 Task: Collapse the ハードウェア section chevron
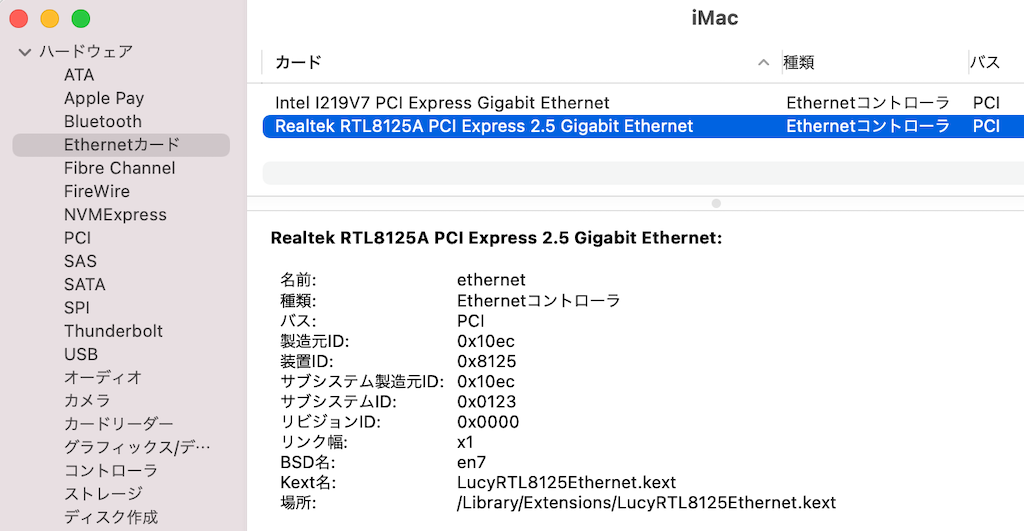point(25,52)
